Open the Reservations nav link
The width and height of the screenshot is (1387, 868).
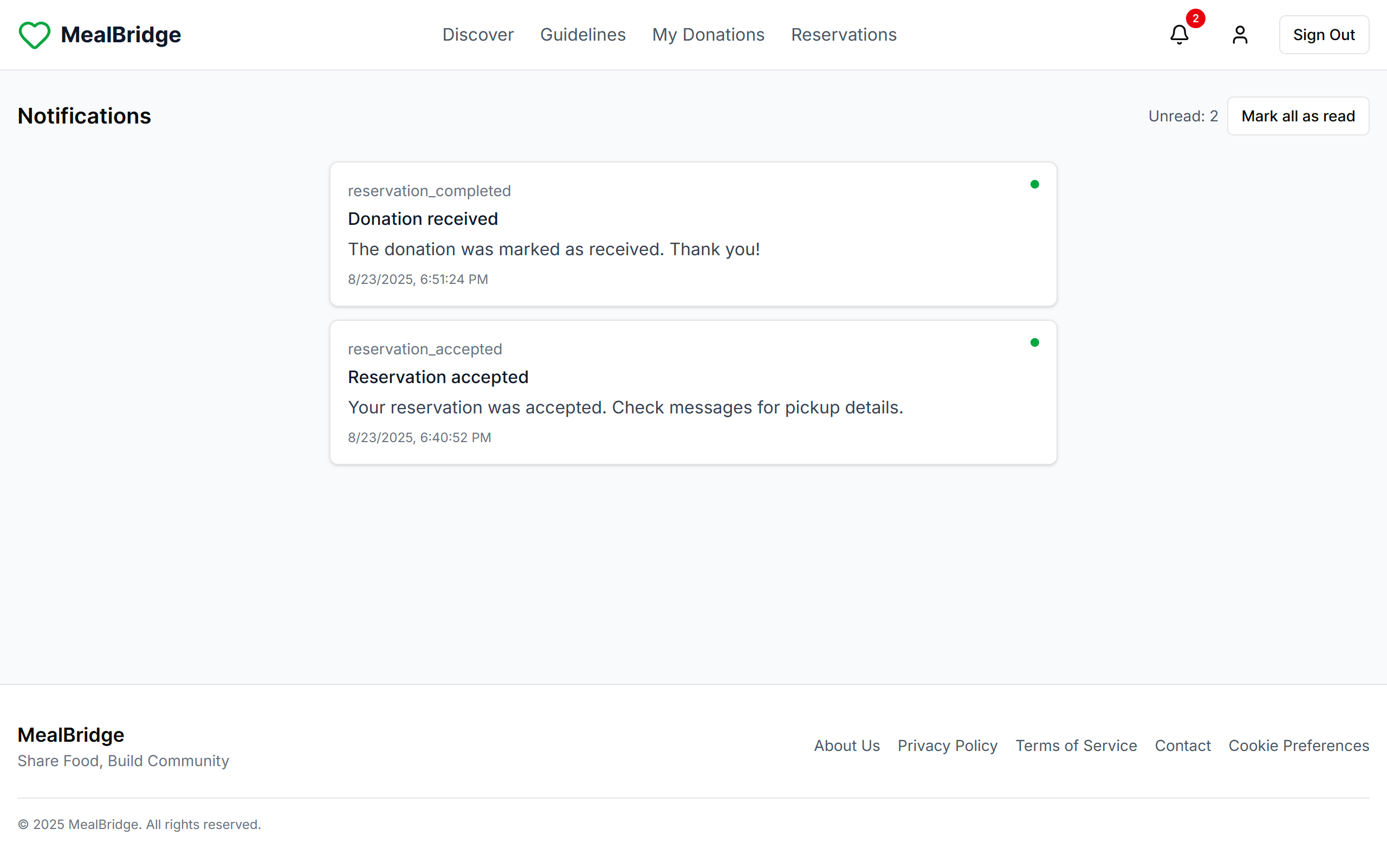(x=844, y=35)
